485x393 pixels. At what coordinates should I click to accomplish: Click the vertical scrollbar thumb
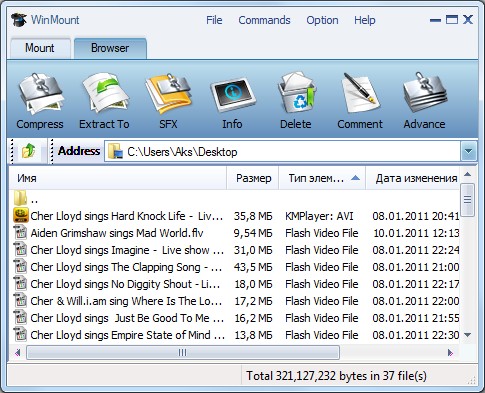(x=467, y=200)
